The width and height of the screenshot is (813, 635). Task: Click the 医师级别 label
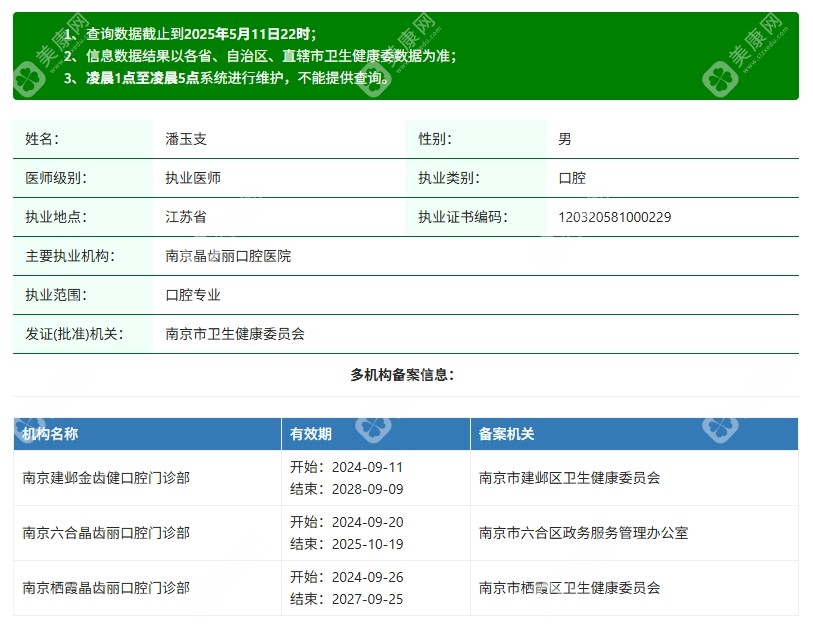point(56,178)
